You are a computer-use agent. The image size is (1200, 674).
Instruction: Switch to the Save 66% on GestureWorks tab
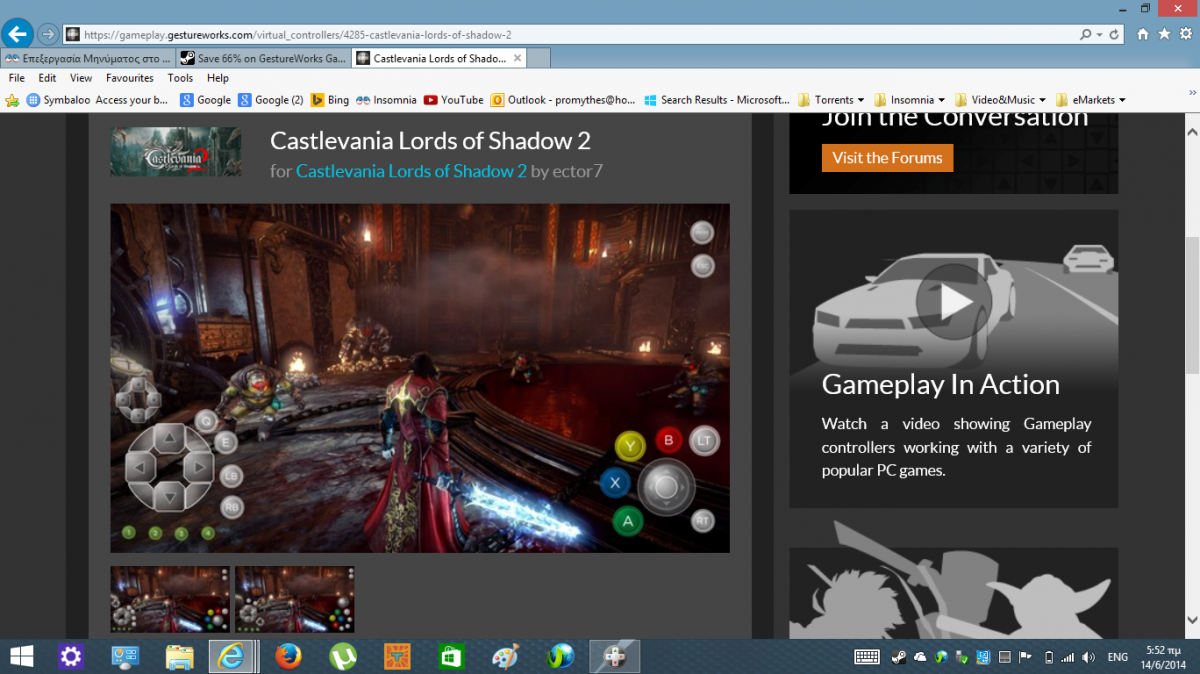tap(263, 58)
